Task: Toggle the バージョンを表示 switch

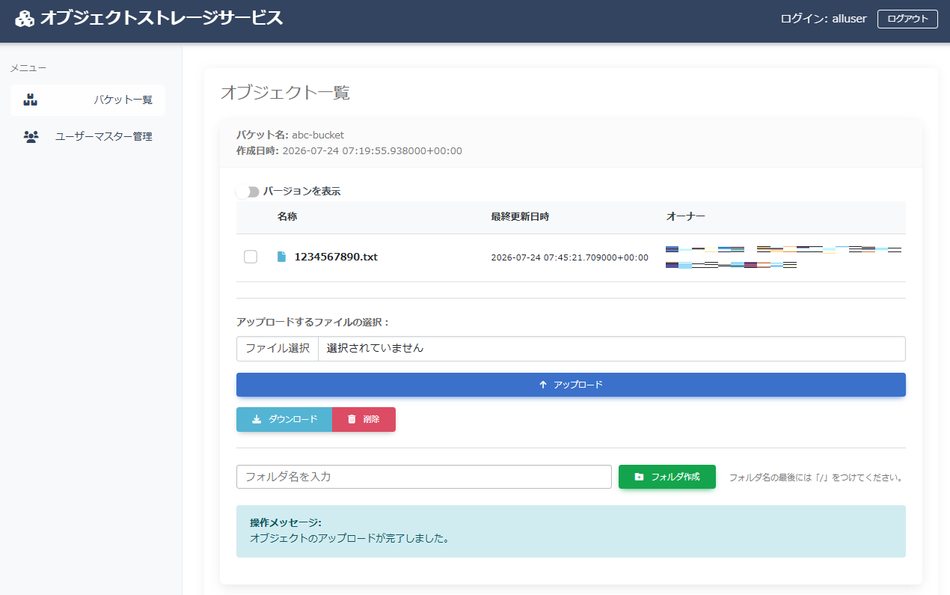Action: pos(248,191)
